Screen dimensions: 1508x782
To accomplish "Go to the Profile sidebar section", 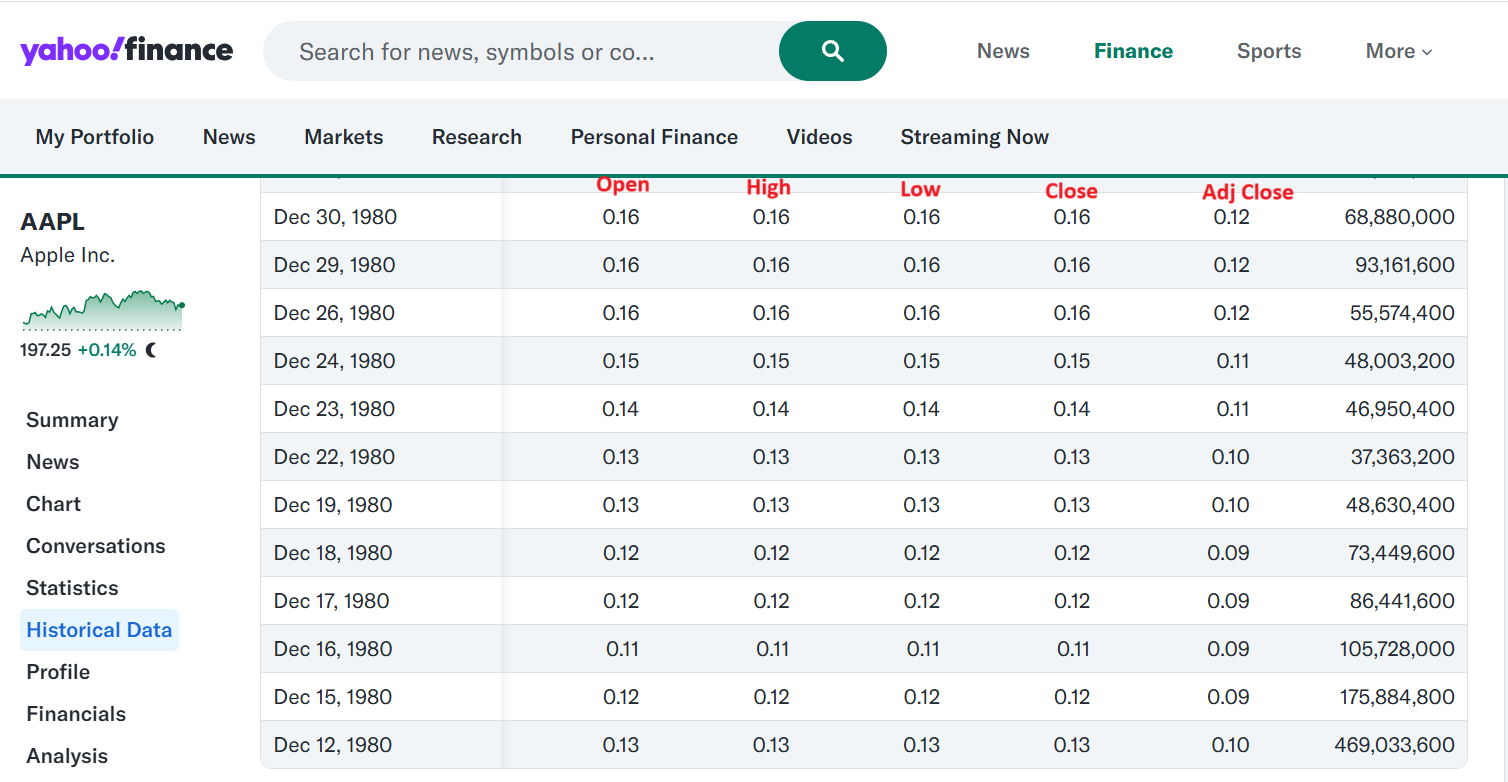I will (x=58, y=672).
